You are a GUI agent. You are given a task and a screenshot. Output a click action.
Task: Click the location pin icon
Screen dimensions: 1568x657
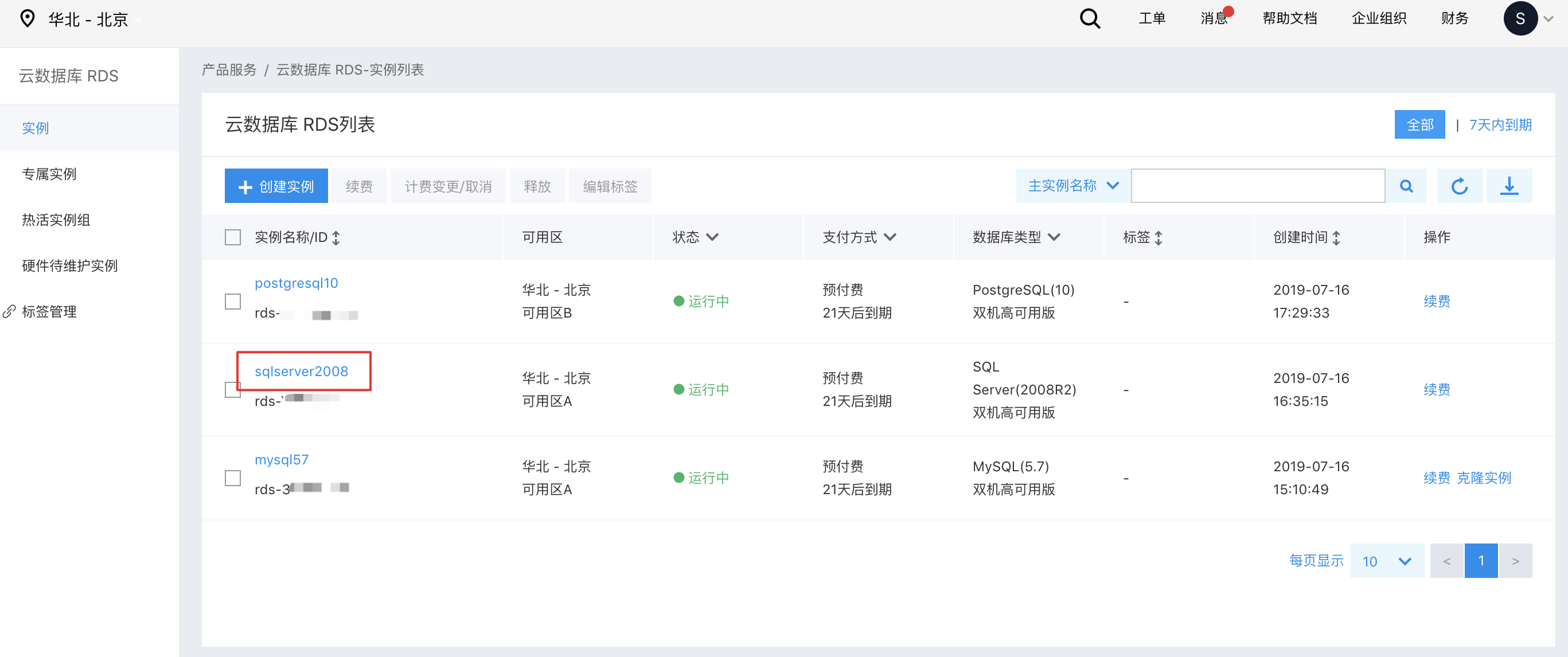pos(27,19)
